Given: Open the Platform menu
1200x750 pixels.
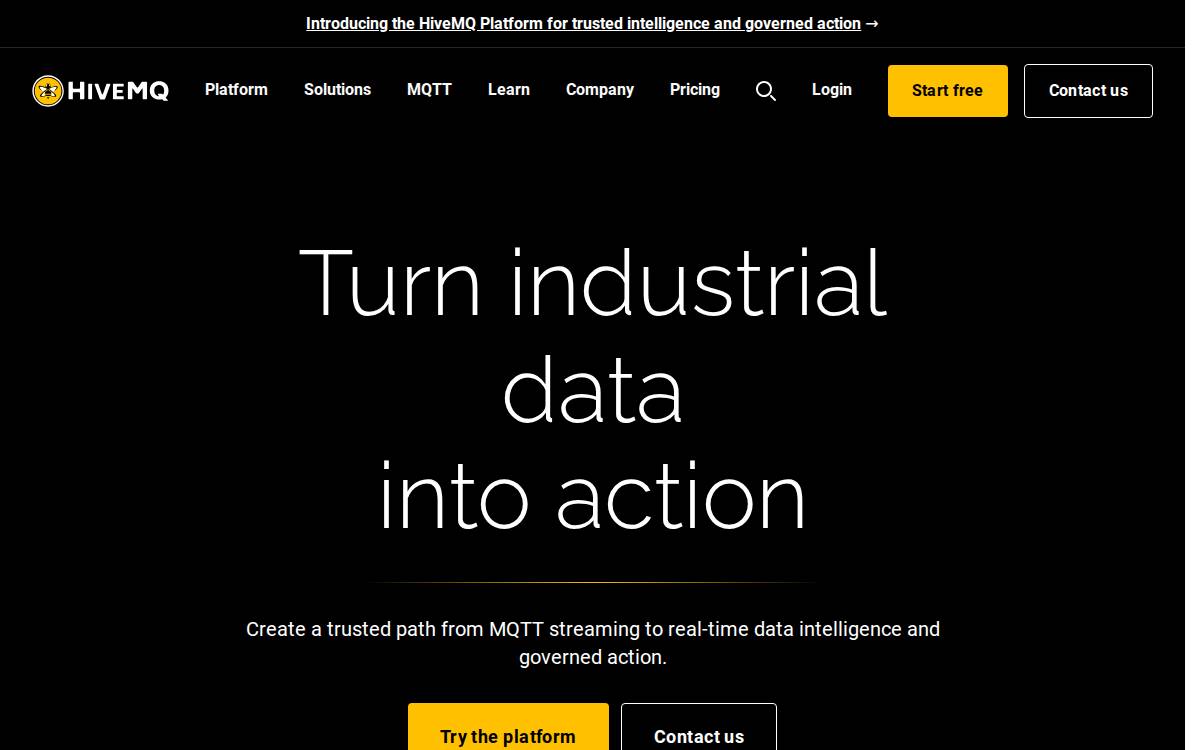Looking at the screenshot, I should pos(236,89).
